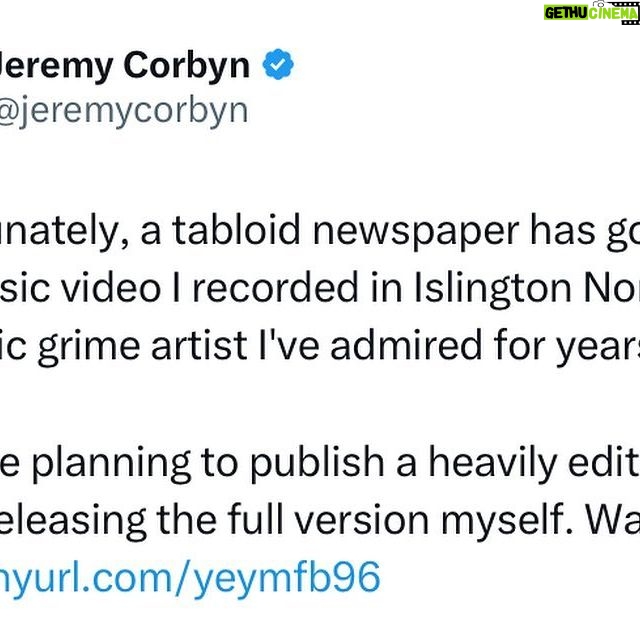Click the line about the grime artist admired
The image size is (640, 640).
(320, 347)
